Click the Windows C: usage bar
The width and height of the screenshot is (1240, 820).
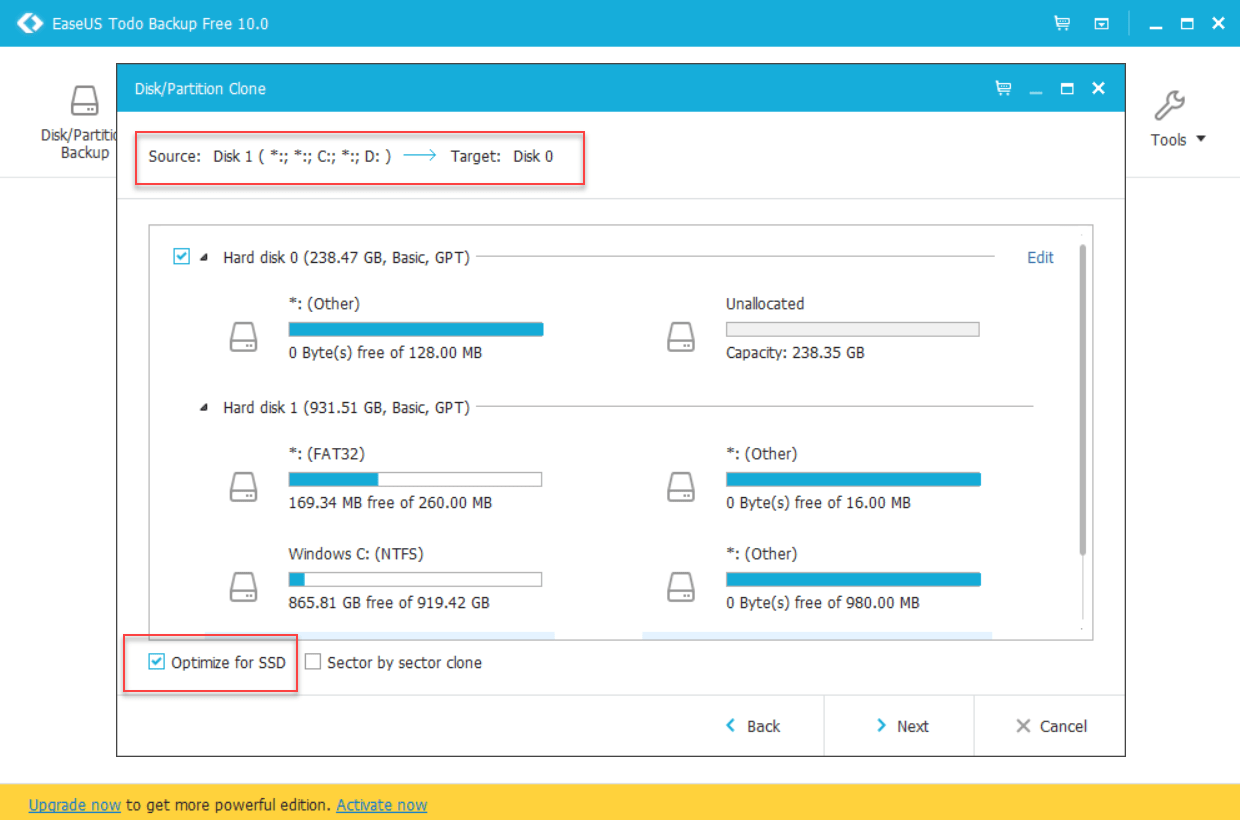tap(415, 579)
